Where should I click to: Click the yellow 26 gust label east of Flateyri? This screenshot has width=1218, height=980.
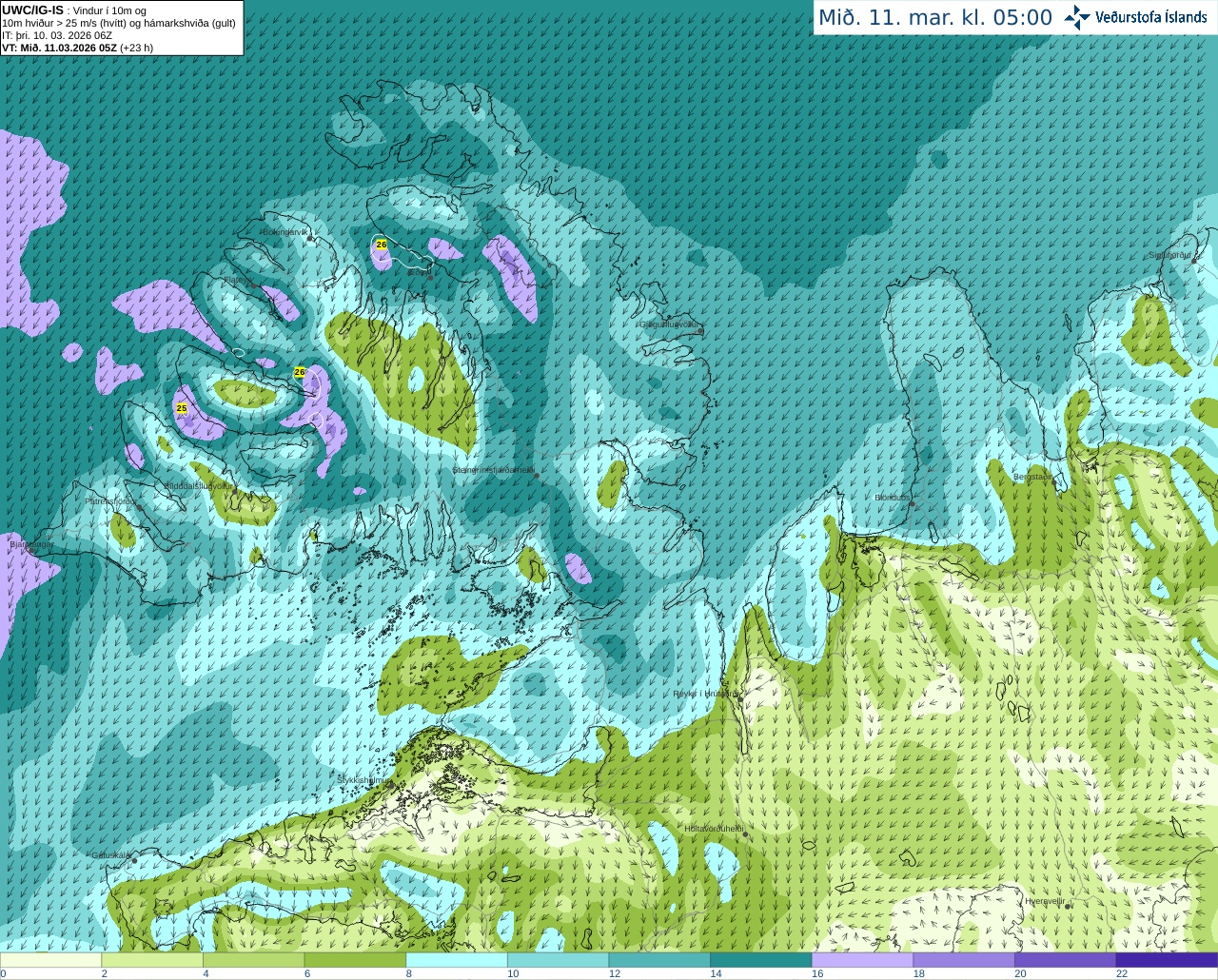pos(300,371)
